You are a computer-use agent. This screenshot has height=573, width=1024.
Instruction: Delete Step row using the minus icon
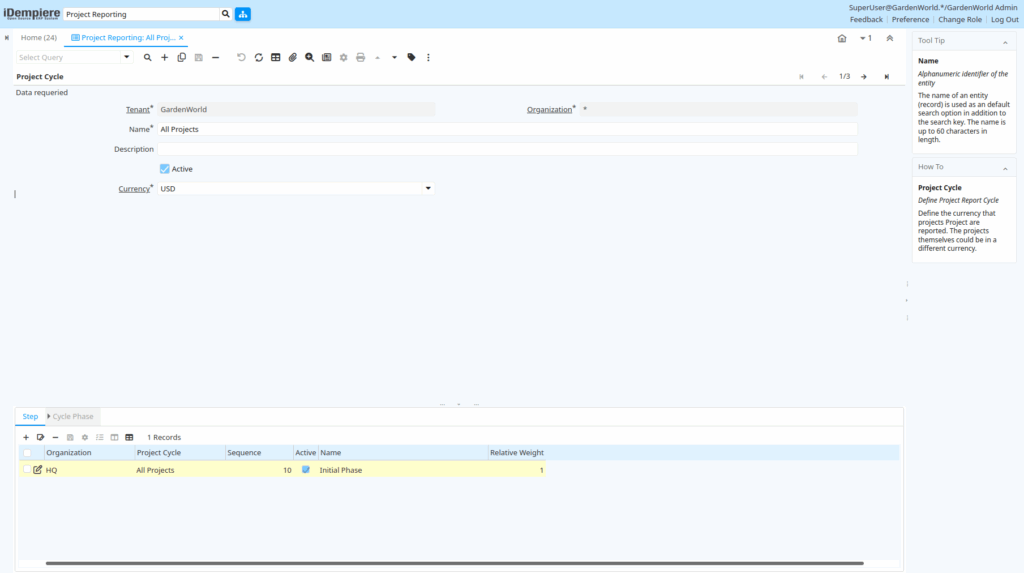(56, 437)
